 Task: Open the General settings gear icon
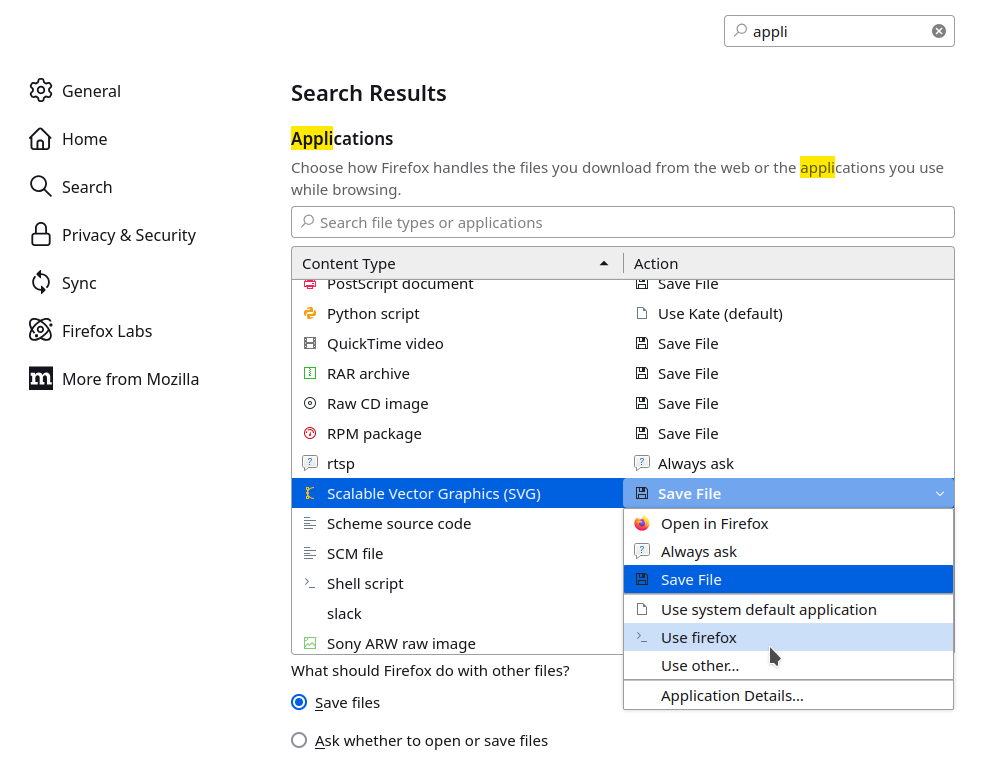[40, 90]
